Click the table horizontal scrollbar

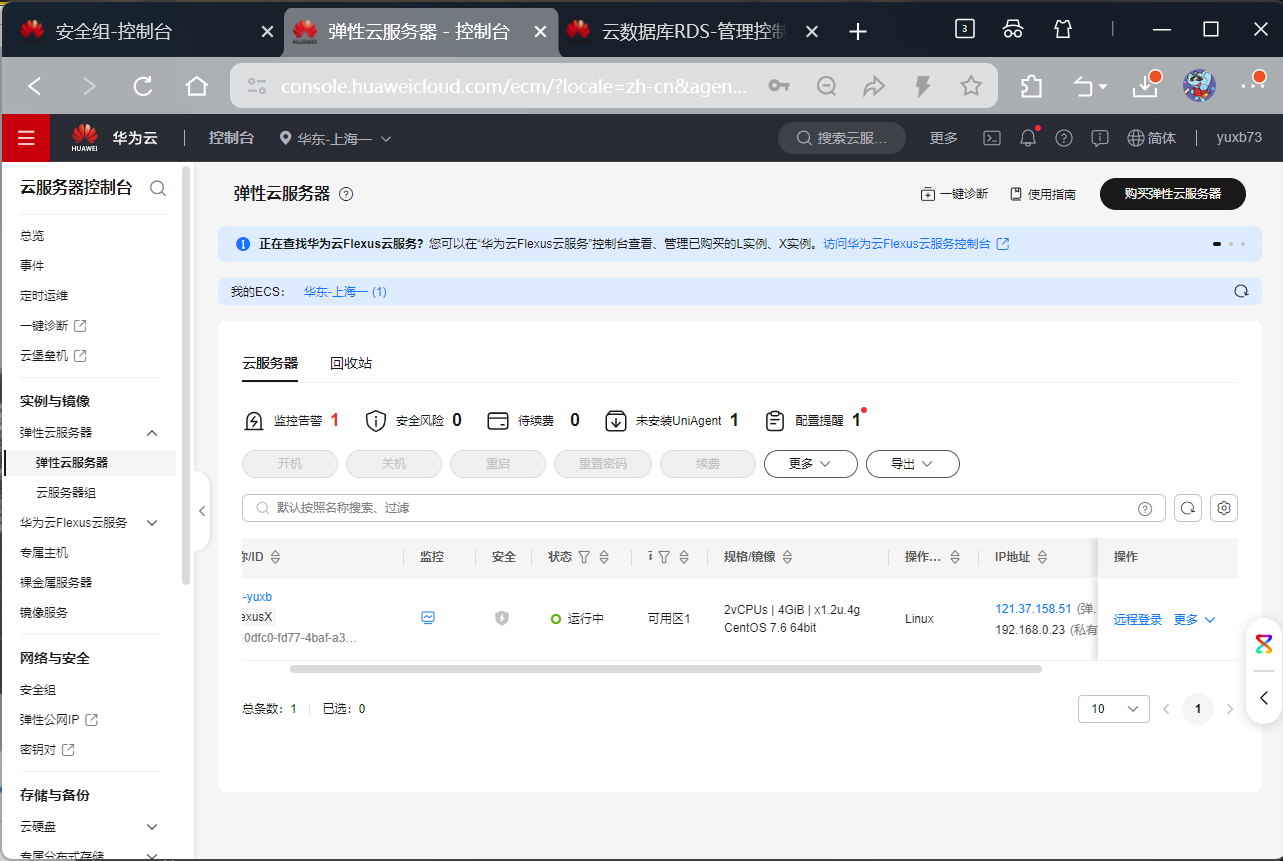pyautogui.click(x=666, y=669)
